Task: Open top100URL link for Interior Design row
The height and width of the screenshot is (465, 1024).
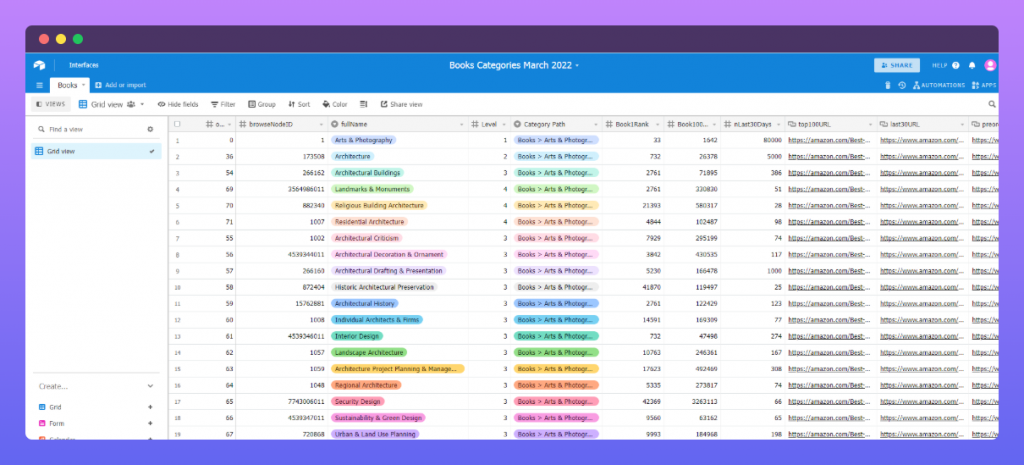Action: click(829, 336)
